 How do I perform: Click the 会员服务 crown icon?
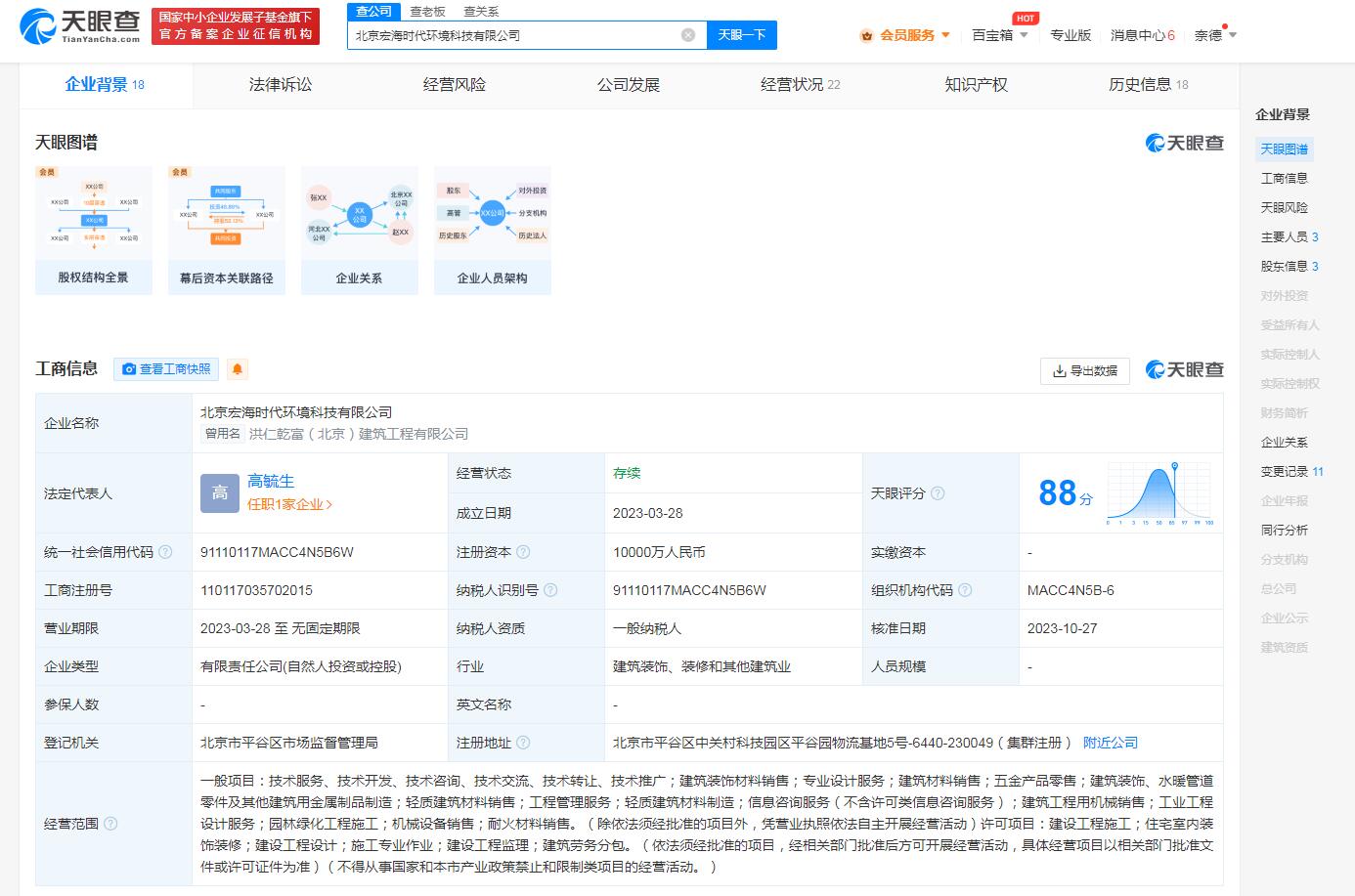pos(867,36)
